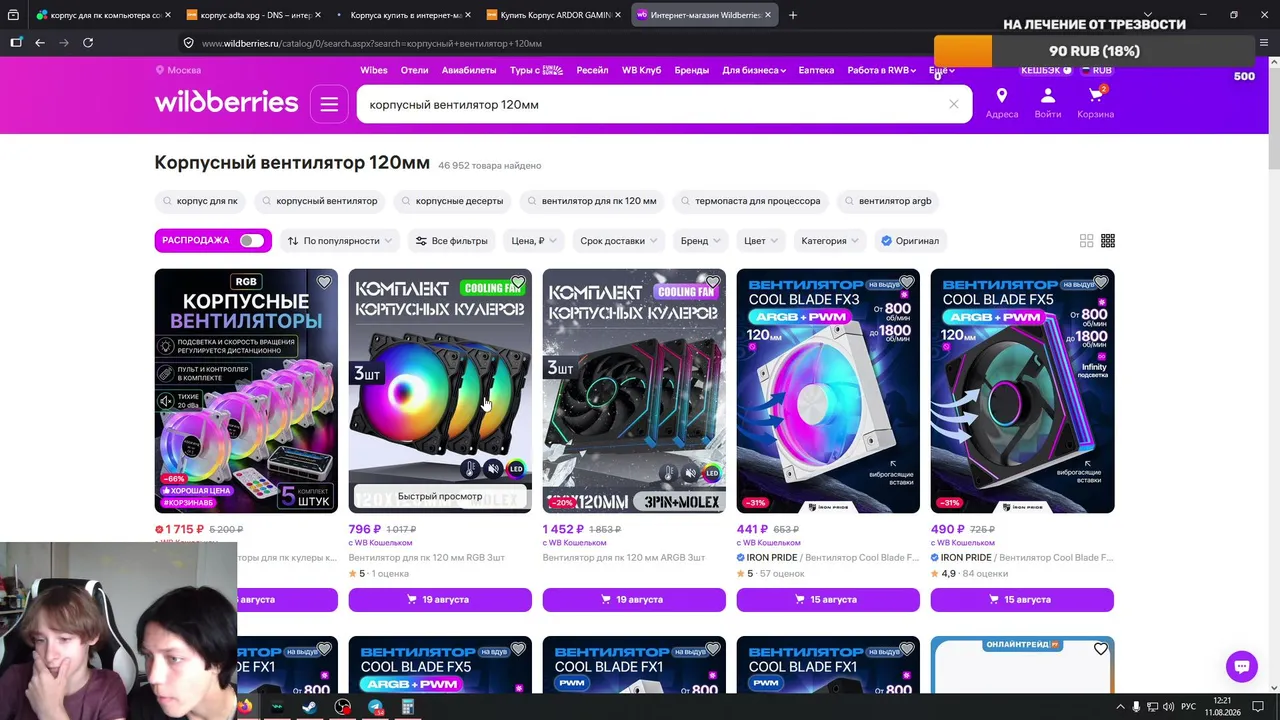
Task: Open the 1 452 ₽ ARGB kit product image
Action: pos(634,391)
